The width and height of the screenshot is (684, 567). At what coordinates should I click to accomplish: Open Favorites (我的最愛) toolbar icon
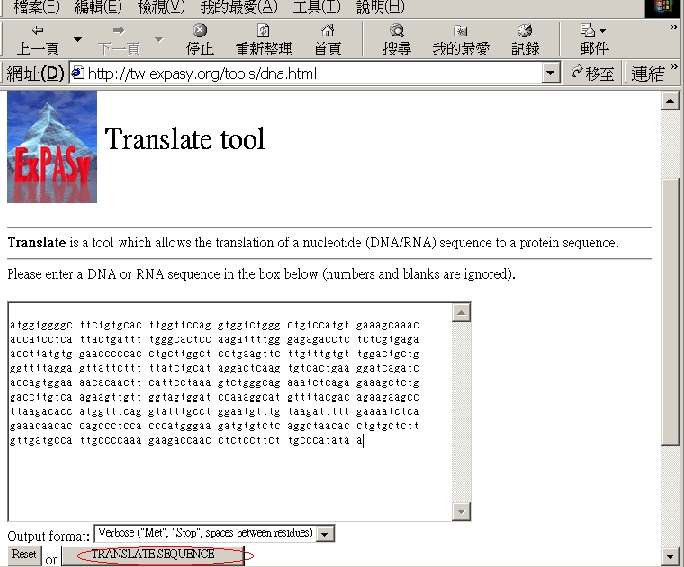460,32
